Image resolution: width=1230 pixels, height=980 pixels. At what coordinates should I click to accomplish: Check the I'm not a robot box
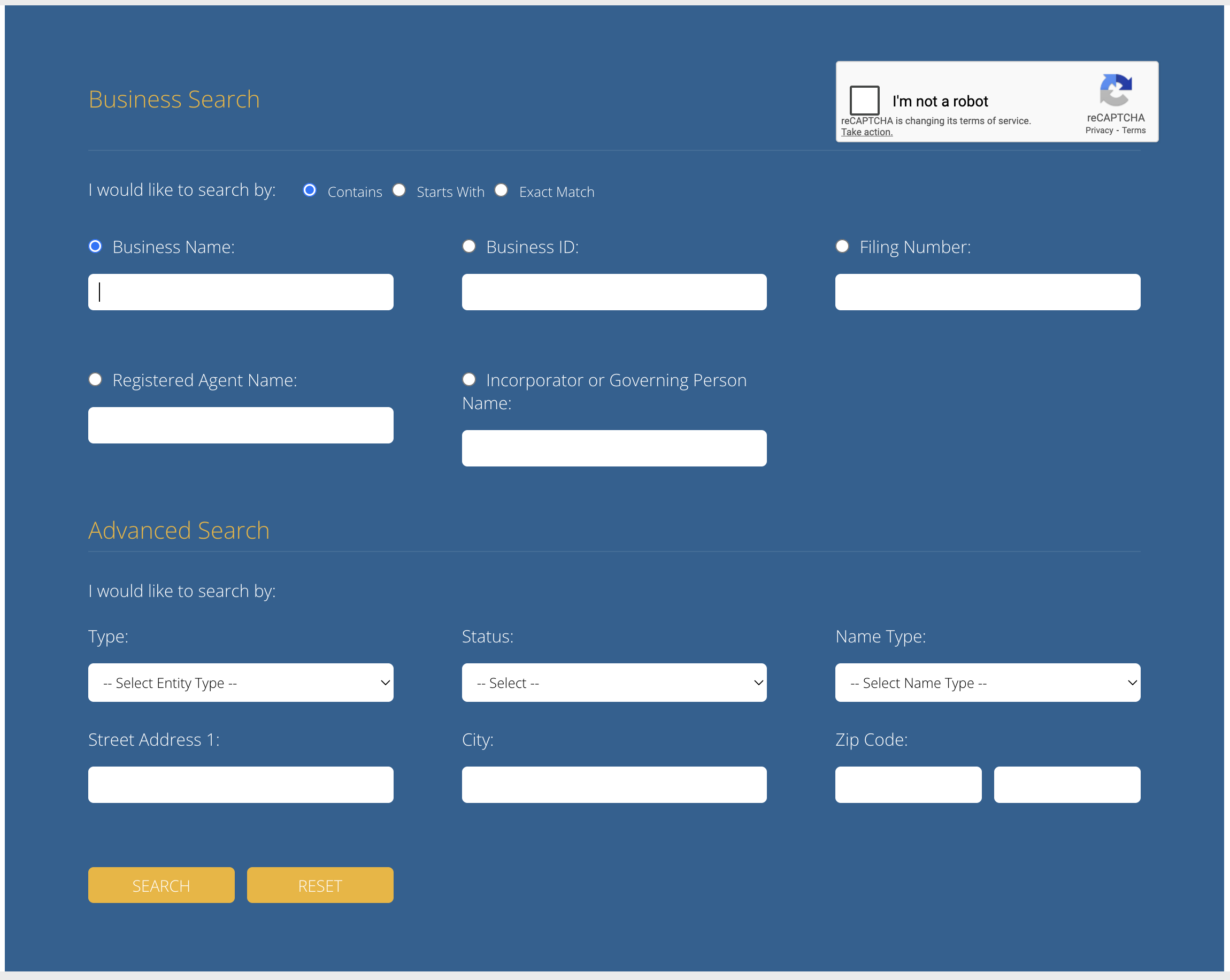pyautogui.click(x=864, y=101)
